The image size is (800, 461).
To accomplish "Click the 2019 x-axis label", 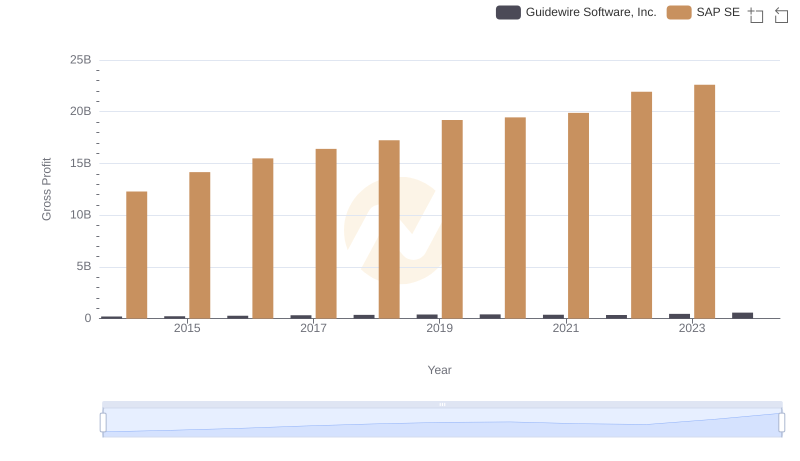I will pos(439,328).
